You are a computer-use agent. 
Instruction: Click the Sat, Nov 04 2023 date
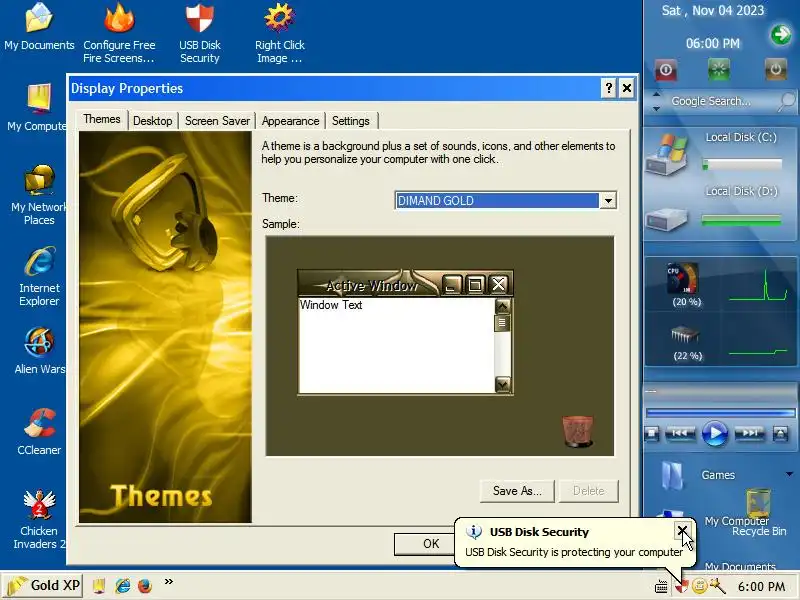[x=713, y=11]
